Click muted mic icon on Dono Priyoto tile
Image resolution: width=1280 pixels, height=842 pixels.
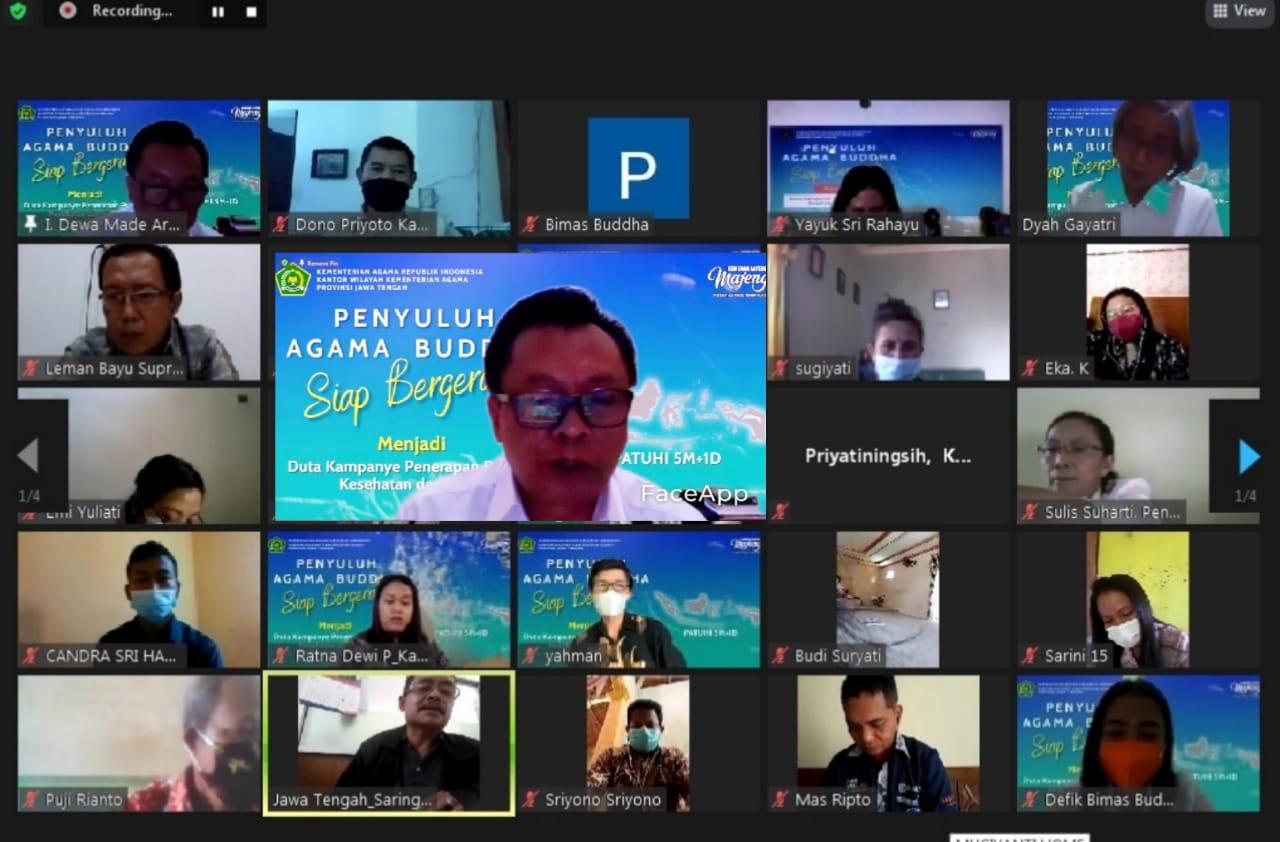tap(281, 225)
